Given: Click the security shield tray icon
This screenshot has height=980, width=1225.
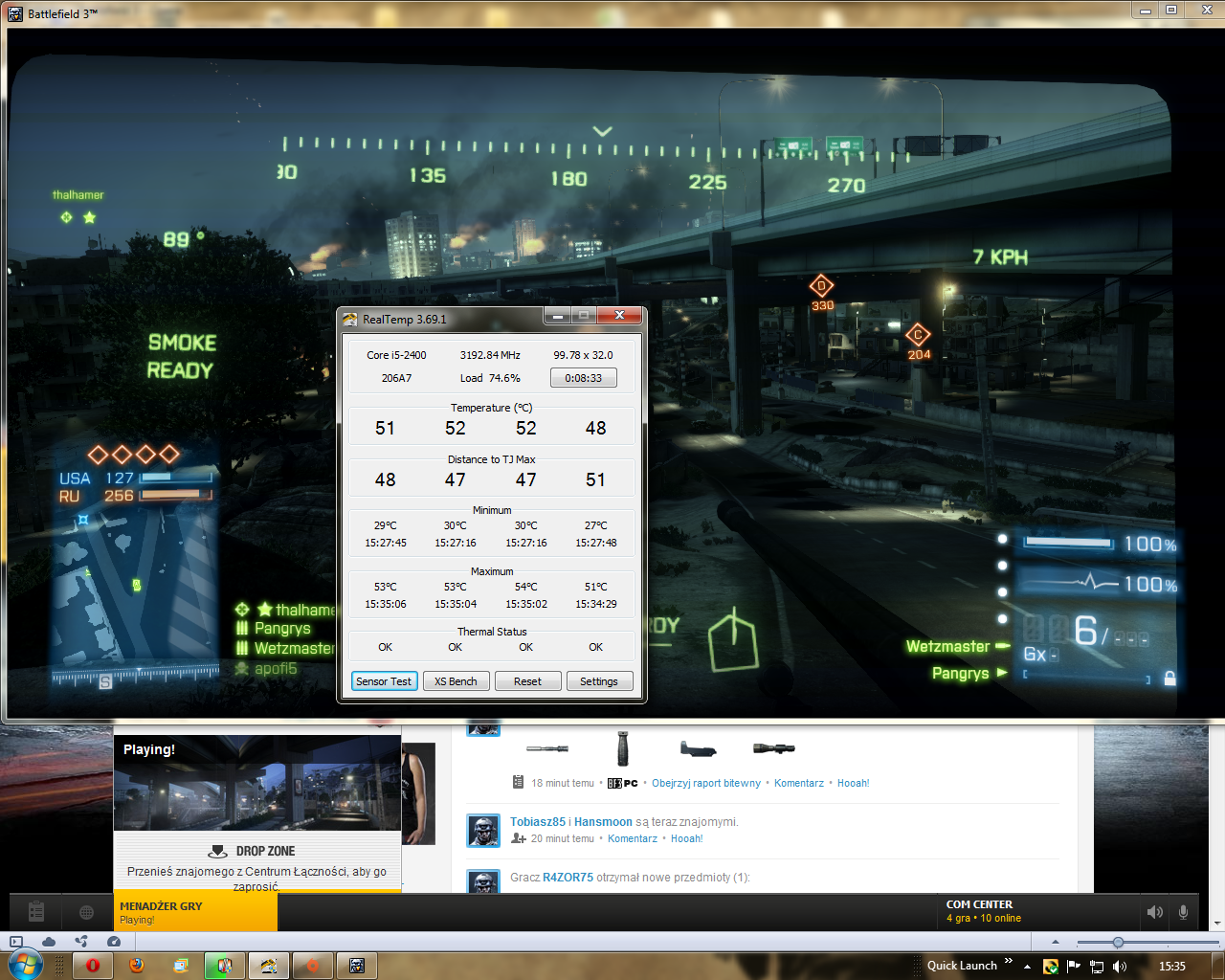Looking at the screenshot, I should 1051,967.
